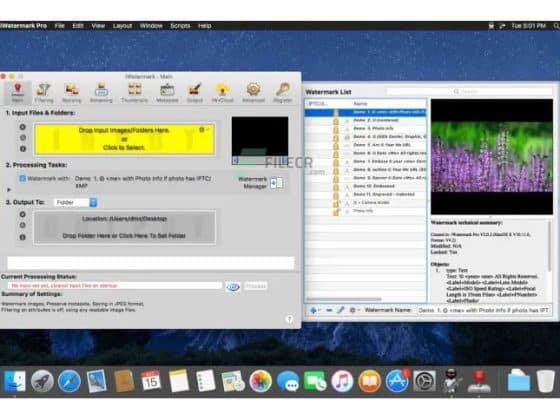Click the gray output folder drop area
The height and width of the screenshot is (420, 560).
coord(124,228)
